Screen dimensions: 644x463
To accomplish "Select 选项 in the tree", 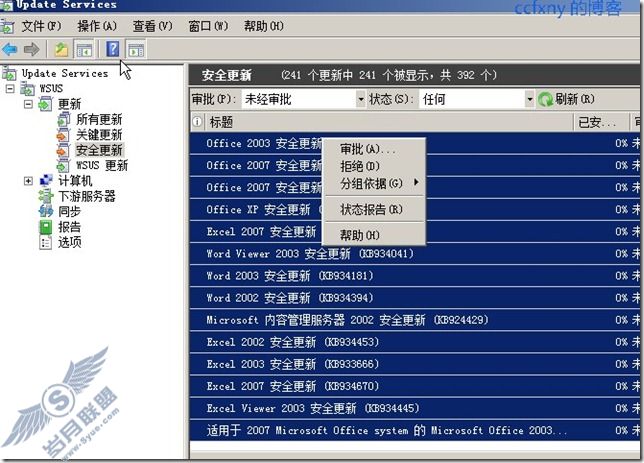I will 69,242.
